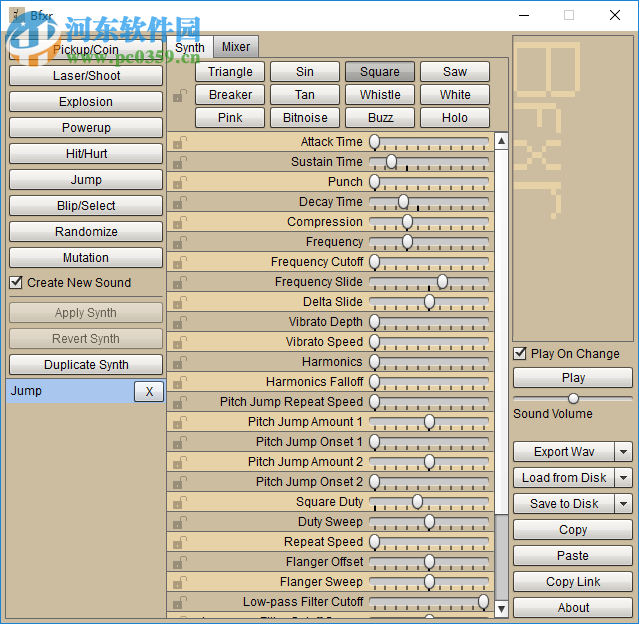Screen dimensions: 639x624
Task: Toggle the lock icon beside Attack Time
Action: click(x=180, y=142)
